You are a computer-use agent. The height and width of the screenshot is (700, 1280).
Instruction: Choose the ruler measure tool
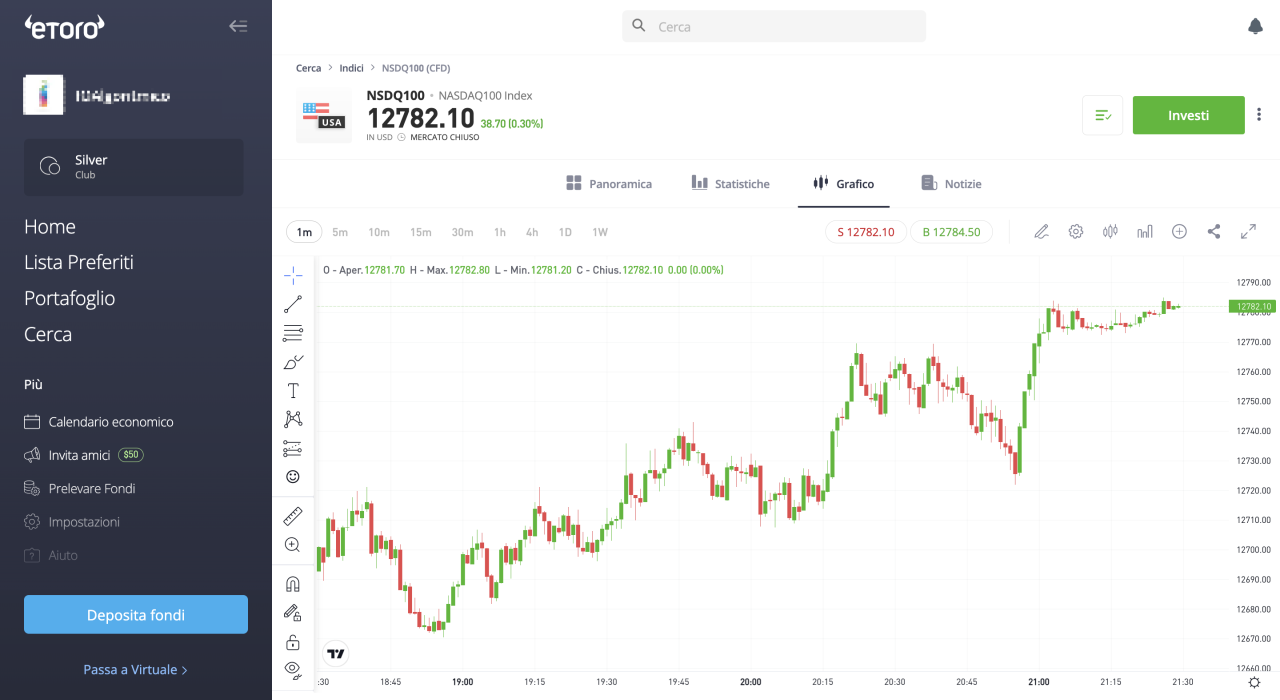293,516
